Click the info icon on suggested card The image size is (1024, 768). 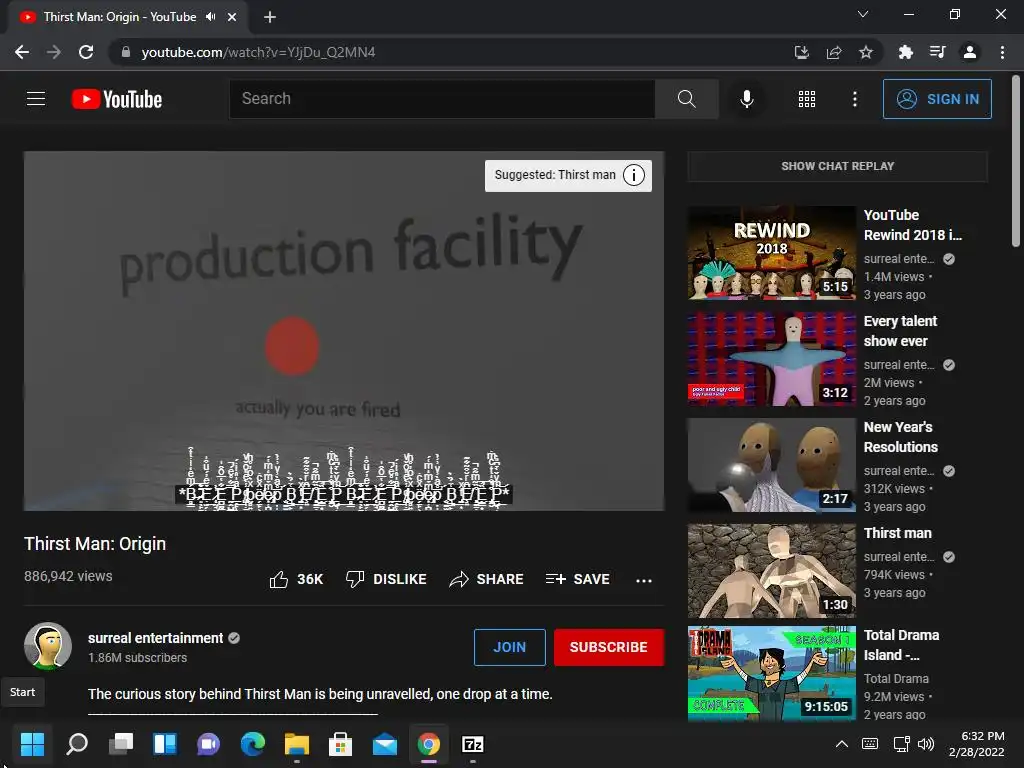click(x=633, y=175)
